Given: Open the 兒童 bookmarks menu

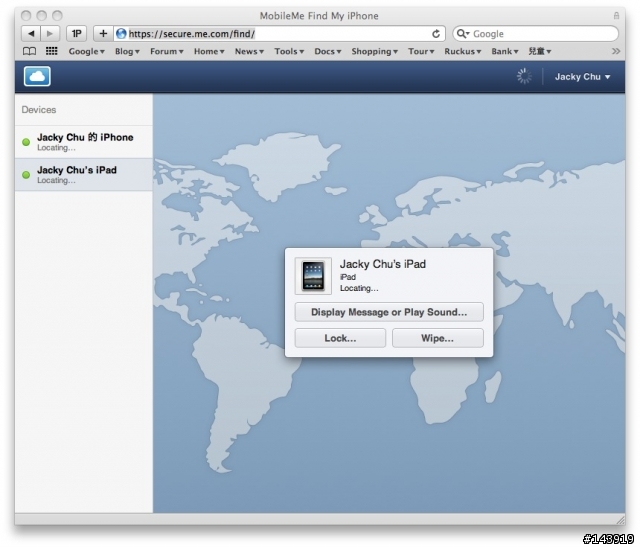Looking at the screenshot, I should (540, 51).
